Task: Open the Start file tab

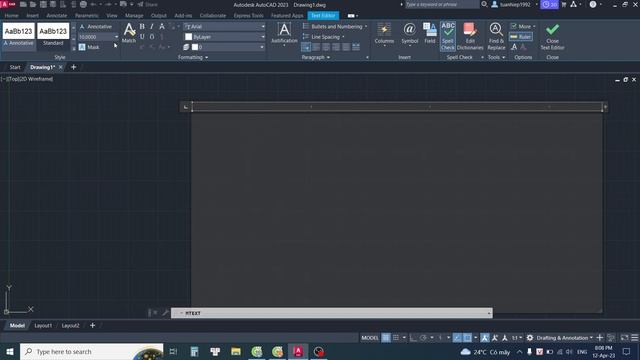Action: coord(15,67)
